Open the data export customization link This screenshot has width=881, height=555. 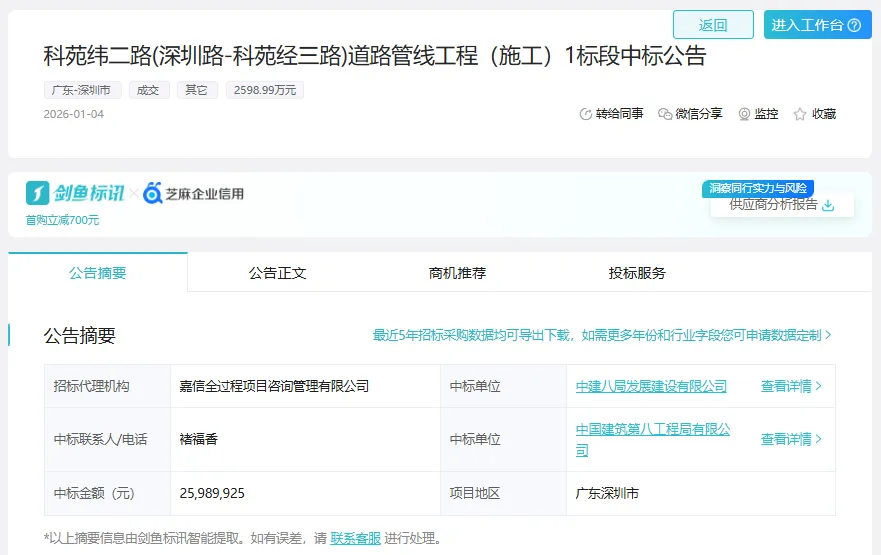(602, 335)
